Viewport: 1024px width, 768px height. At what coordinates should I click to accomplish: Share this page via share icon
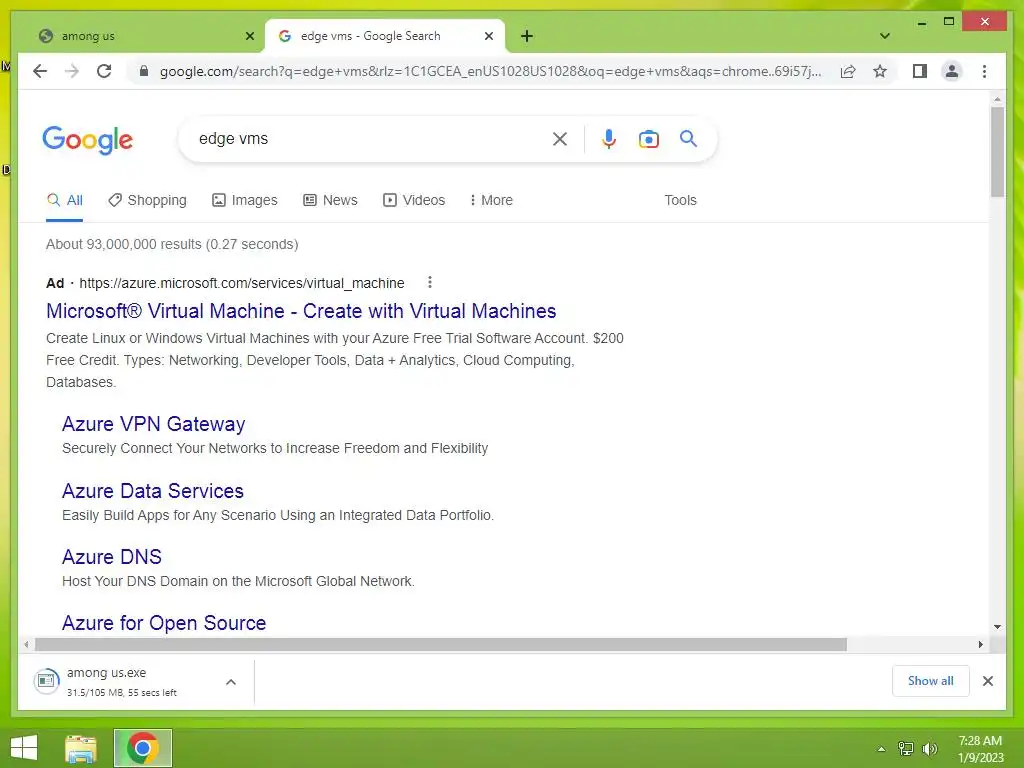[848, 71]
